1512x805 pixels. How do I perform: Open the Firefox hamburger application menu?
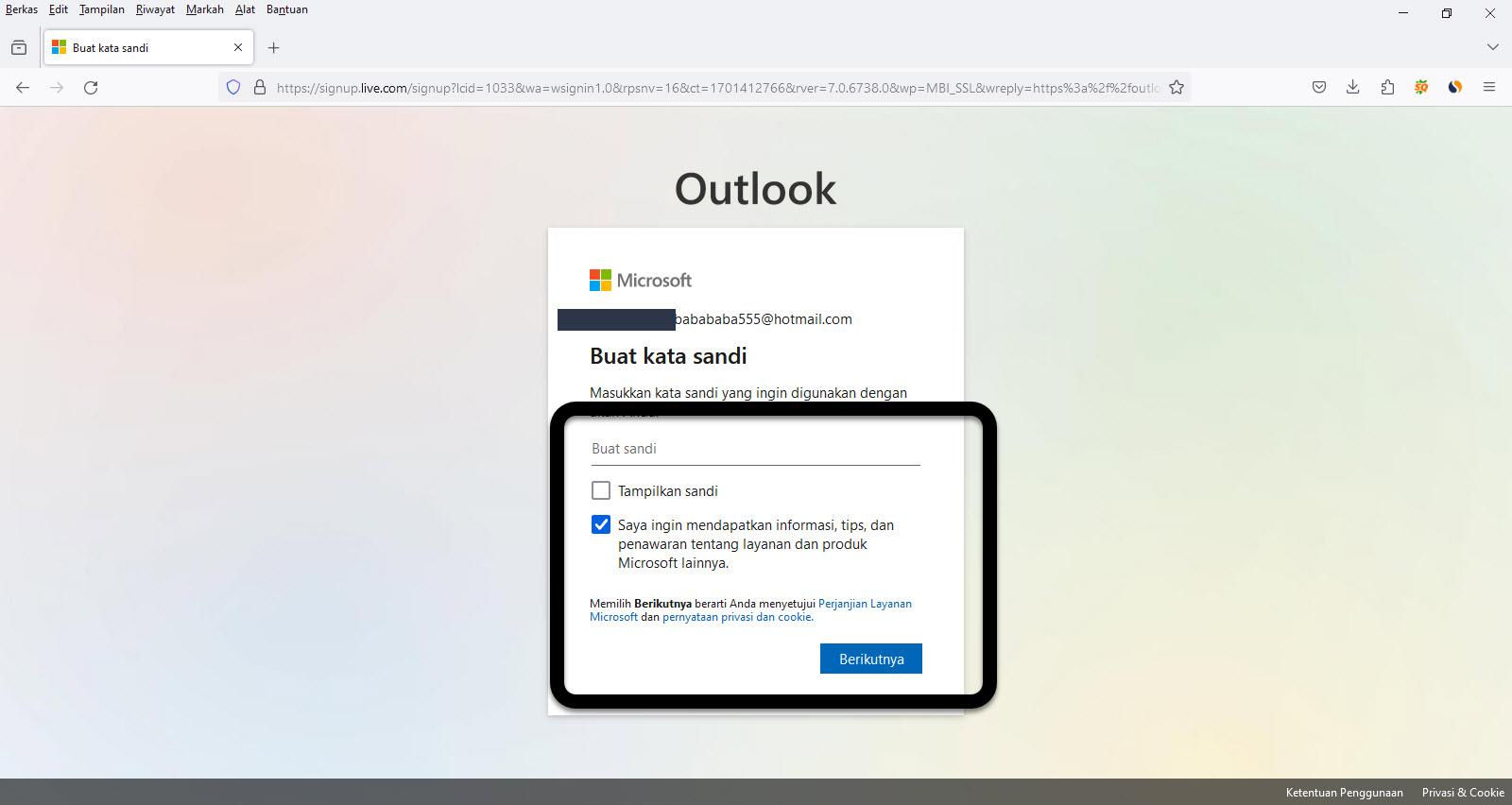pyautogui.click(x=1489, y=88)
